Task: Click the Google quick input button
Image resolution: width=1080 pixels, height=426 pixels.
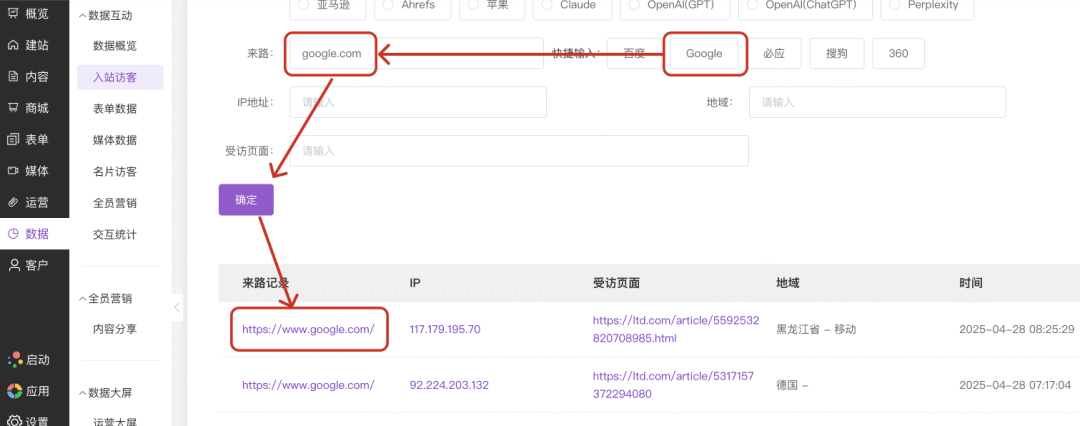Action: pos(704,53)
